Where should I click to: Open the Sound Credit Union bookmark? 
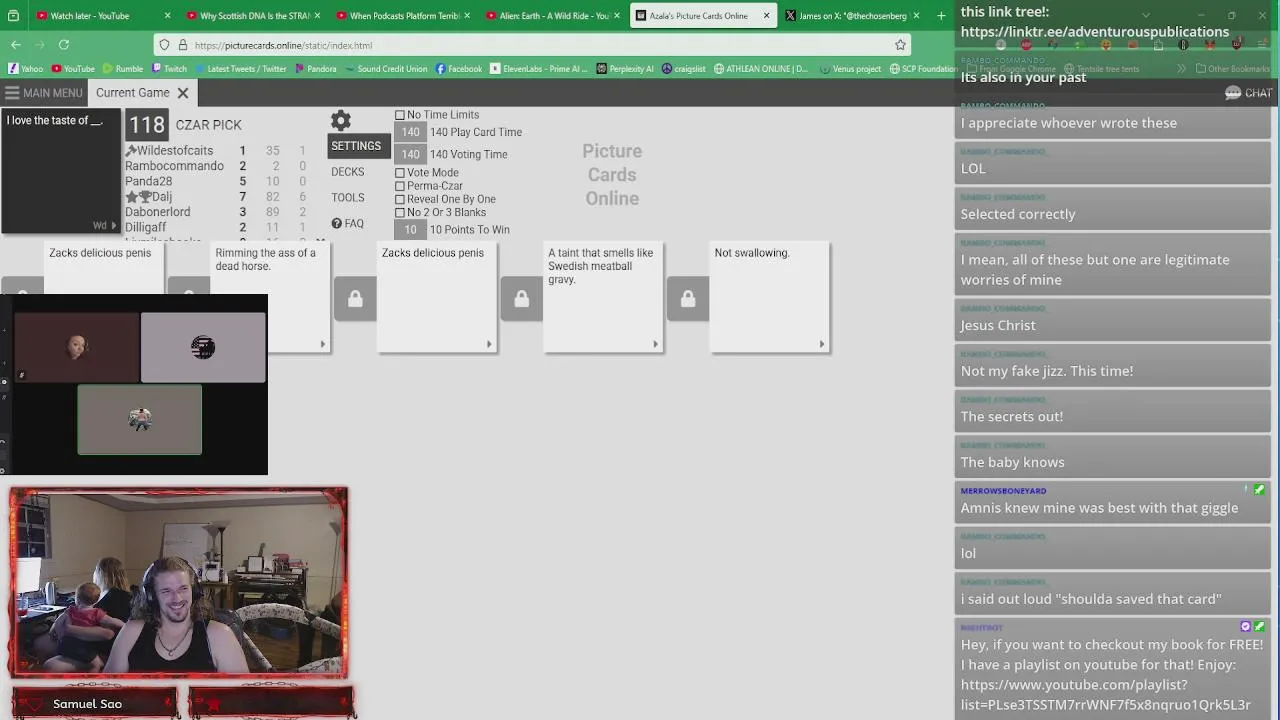pos(386,69)
